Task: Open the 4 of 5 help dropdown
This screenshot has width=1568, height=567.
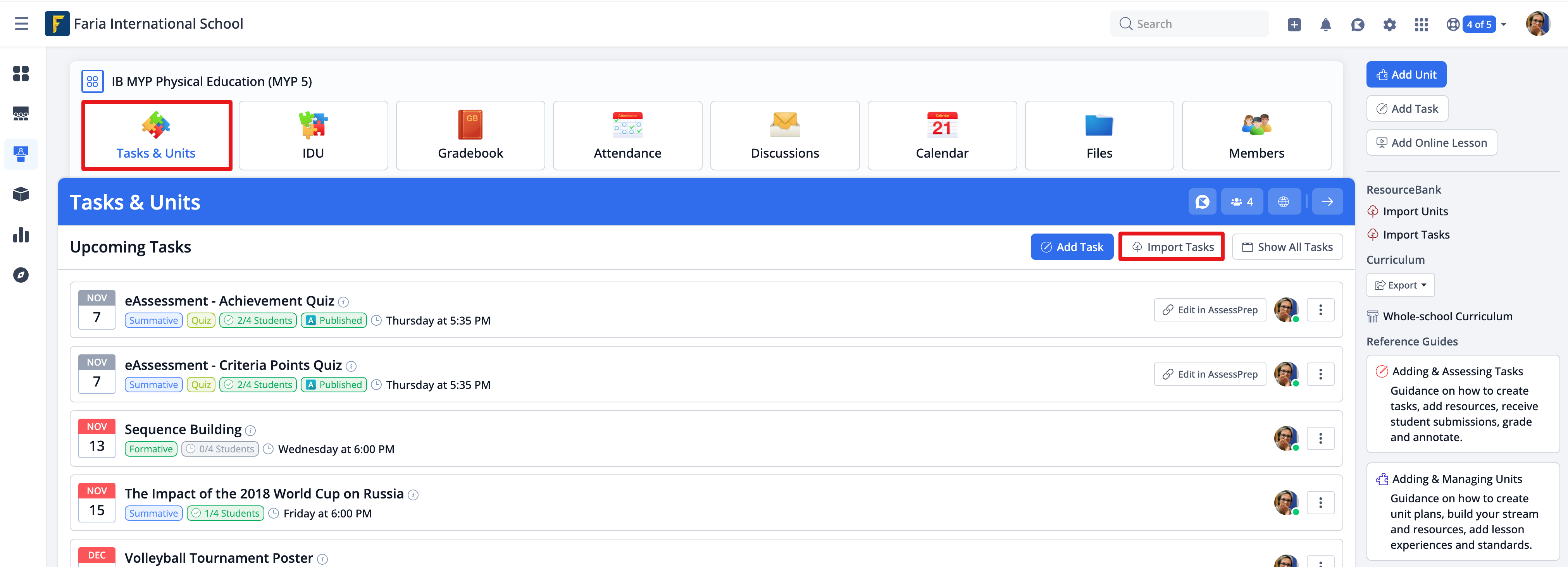Action: coord(1480,24)
